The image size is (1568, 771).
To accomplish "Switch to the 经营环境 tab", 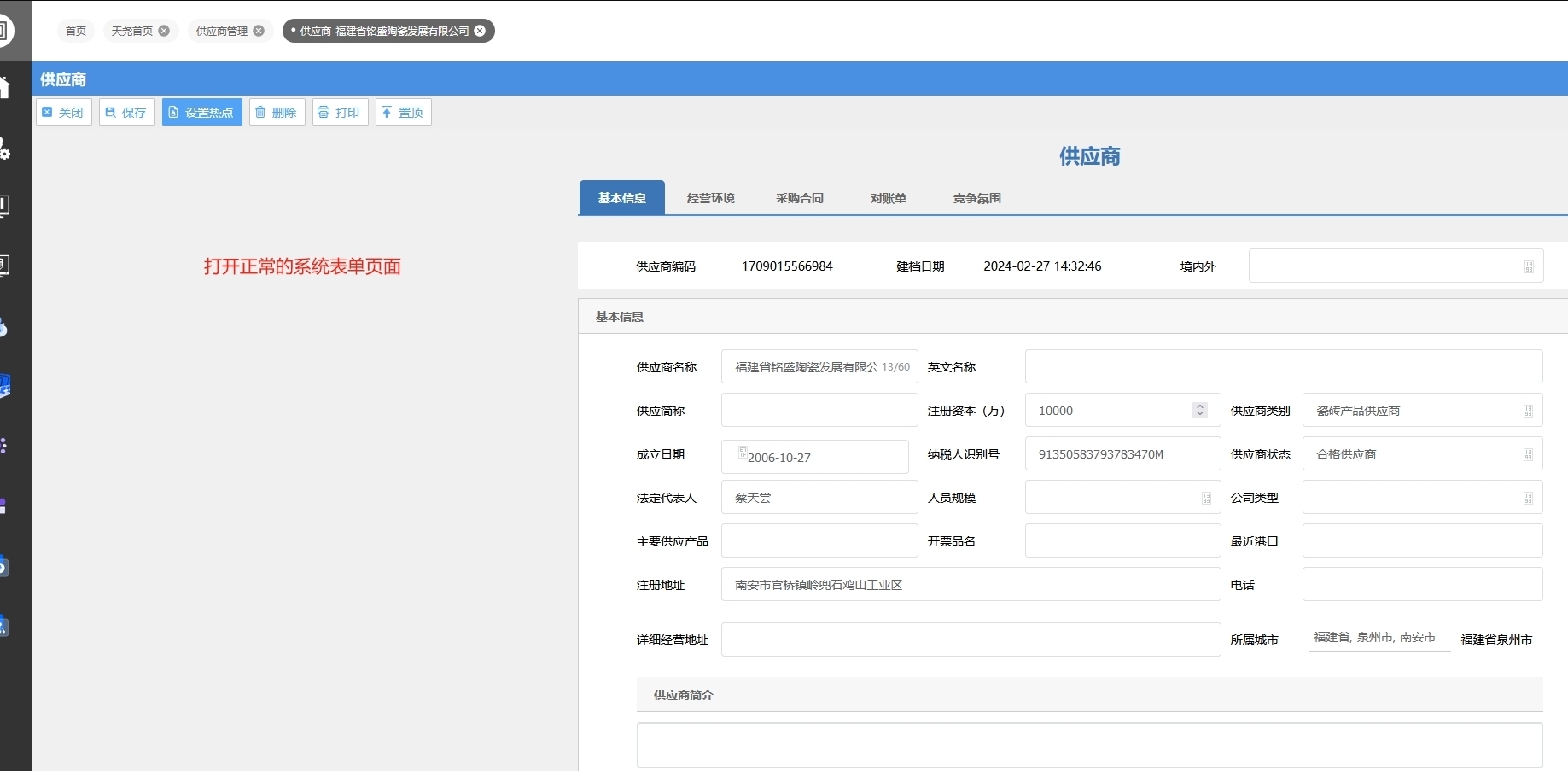I will 710,198.
